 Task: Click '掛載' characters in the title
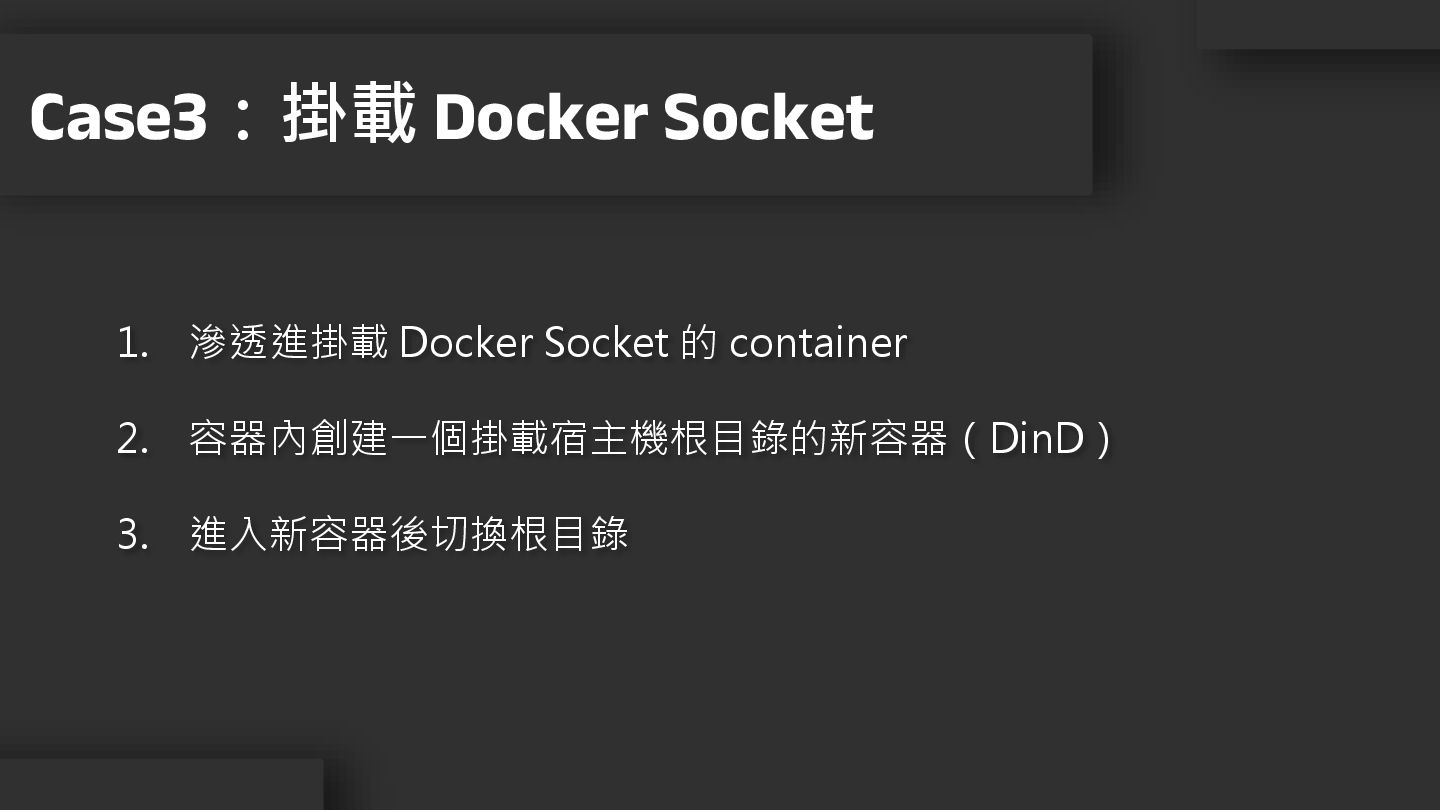click(x=348, y=115)
